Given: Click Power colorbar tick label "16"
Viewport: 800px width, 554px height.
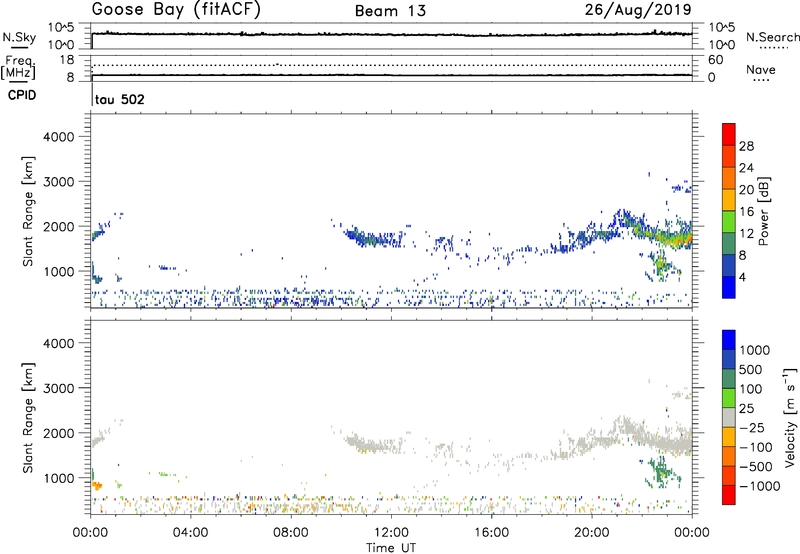Looking at the screenshot, I should point(746,212).
